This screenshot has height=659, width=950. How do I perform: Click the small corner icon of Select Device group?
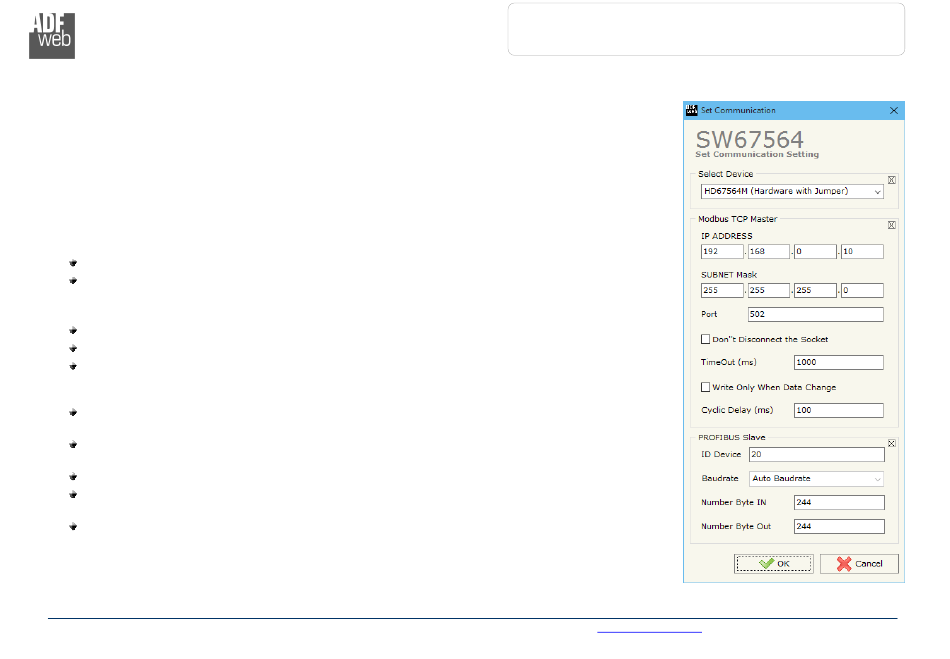[x=892, y=180]
